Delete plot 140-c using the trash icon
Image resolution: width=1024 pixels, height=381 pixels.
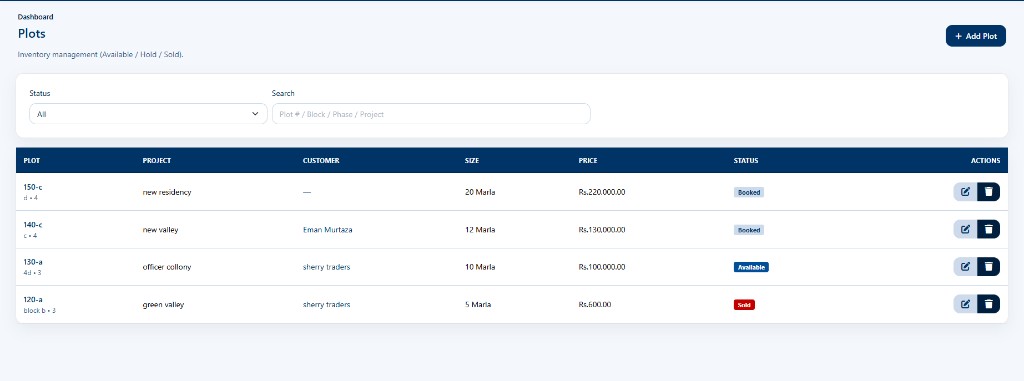[989, 229]
